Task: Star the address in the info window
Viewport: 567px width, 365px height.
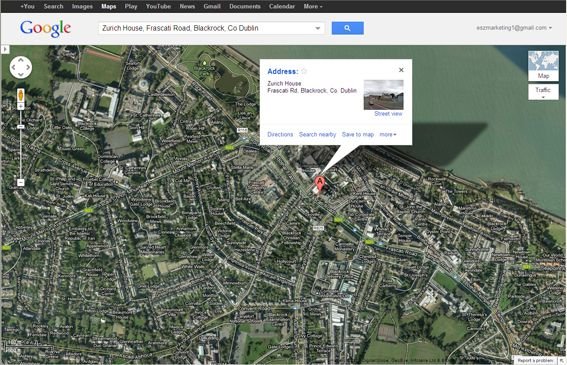Action: point(304,71)
